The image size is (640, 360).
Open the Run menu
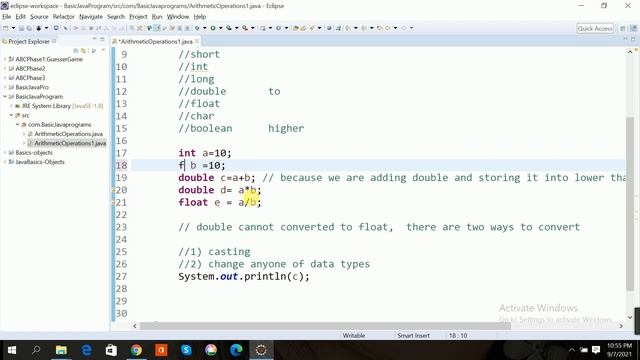157,17
